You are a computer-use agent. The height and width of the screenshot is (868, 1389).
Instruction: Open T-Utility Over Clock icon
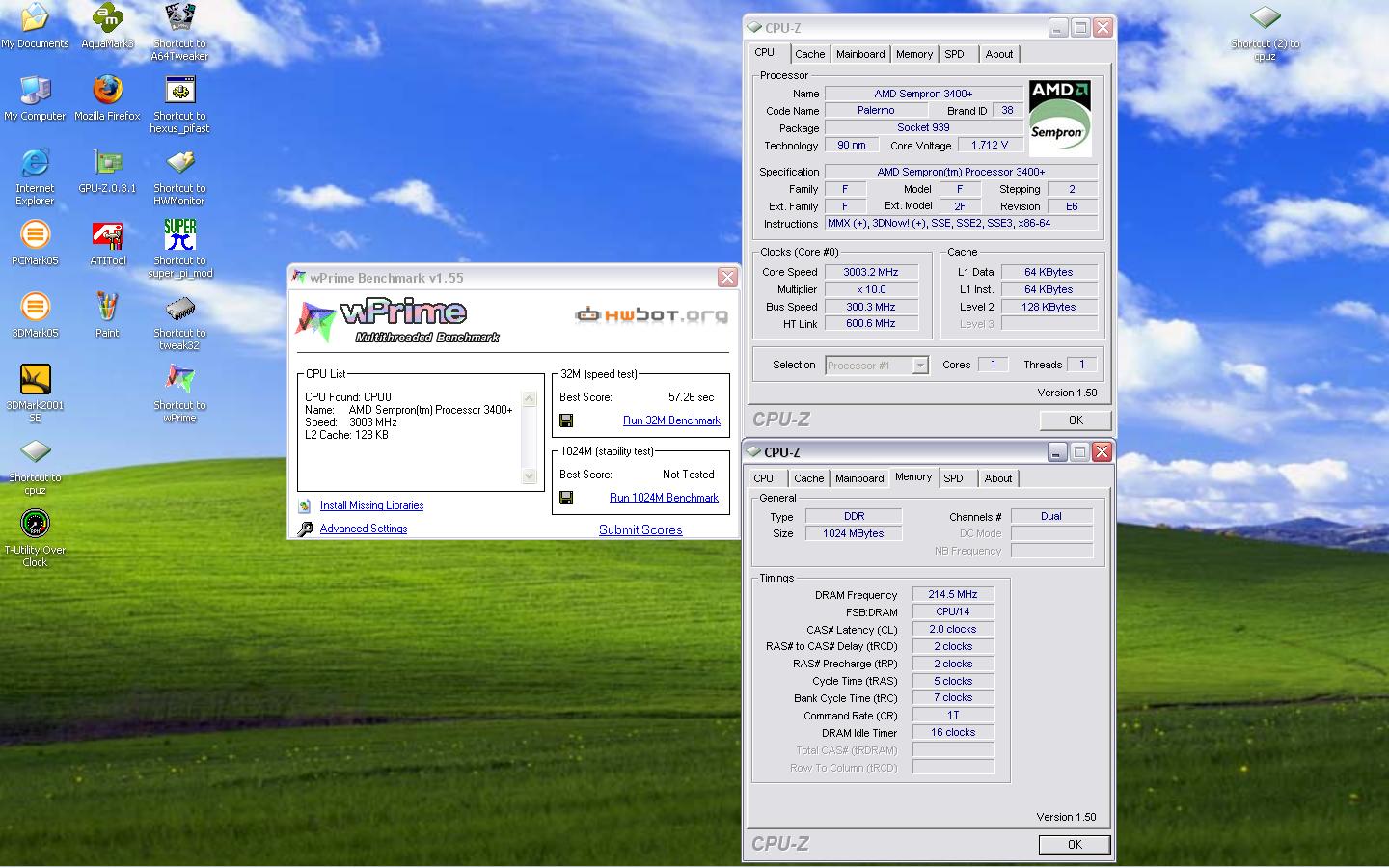click(35, 537)
